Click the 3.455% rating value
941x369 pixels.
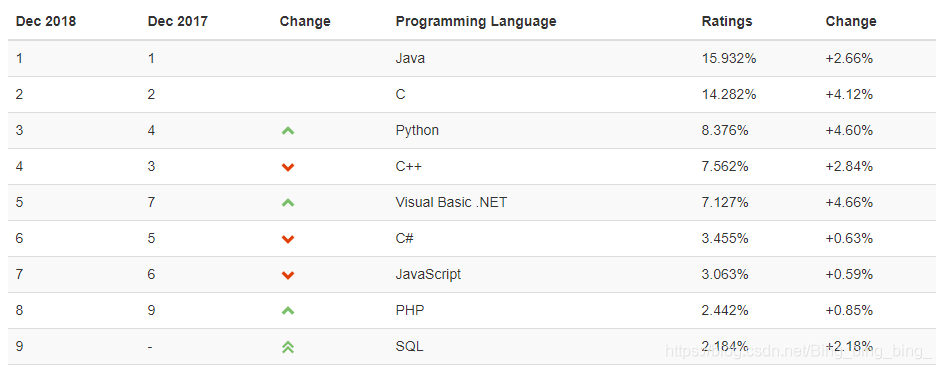(x=725, y=238)
